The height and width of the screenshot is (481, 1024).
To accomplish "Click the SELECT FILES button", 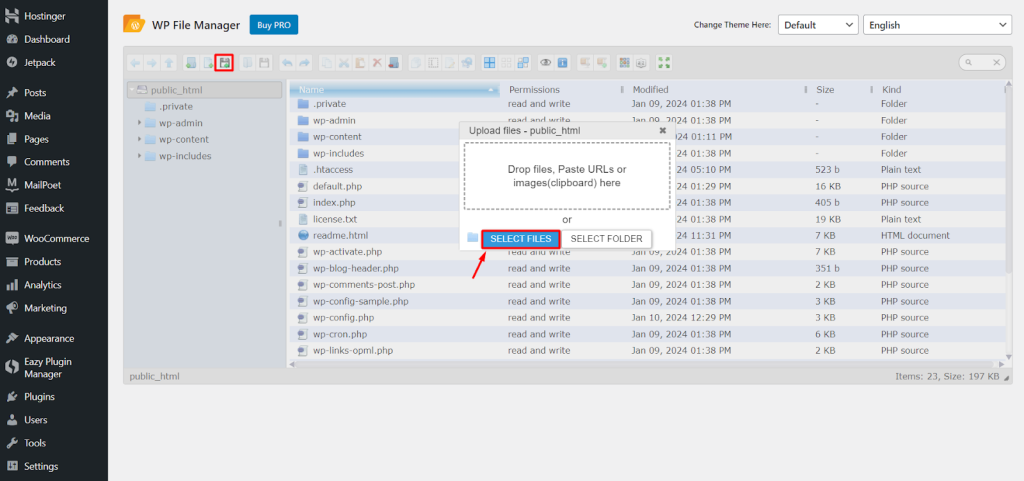I will pos(520,239).
